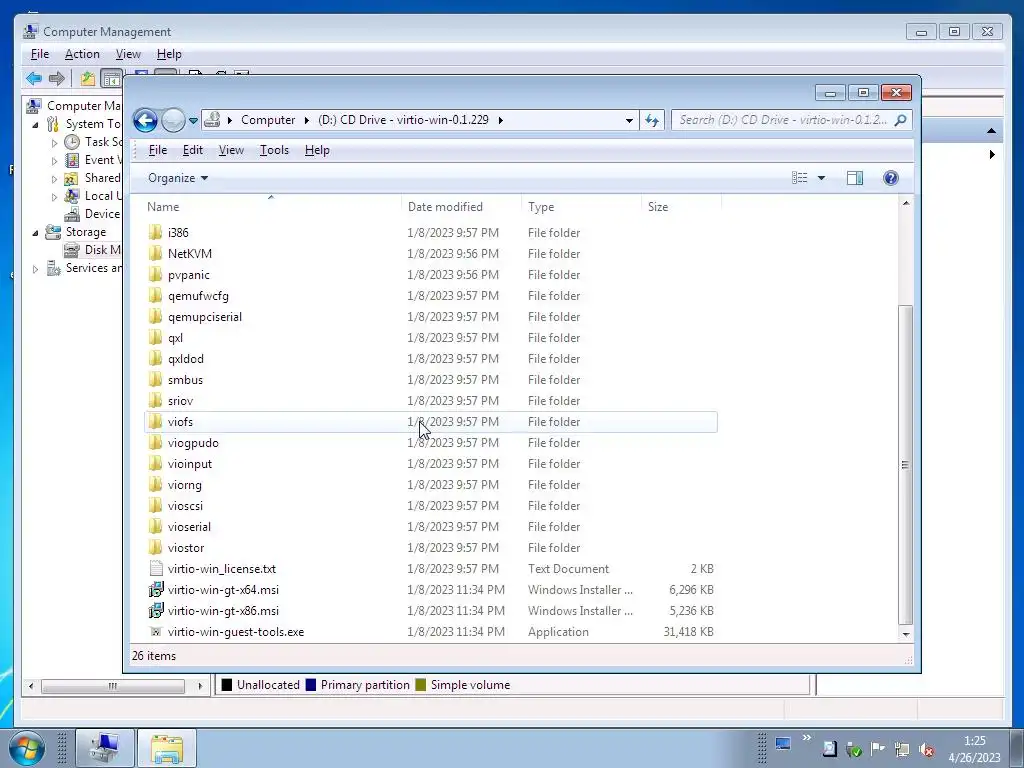This screenshot has height=768, width=1024.
Task: Click the blue Help question mark icon
Action: [891, 178]
